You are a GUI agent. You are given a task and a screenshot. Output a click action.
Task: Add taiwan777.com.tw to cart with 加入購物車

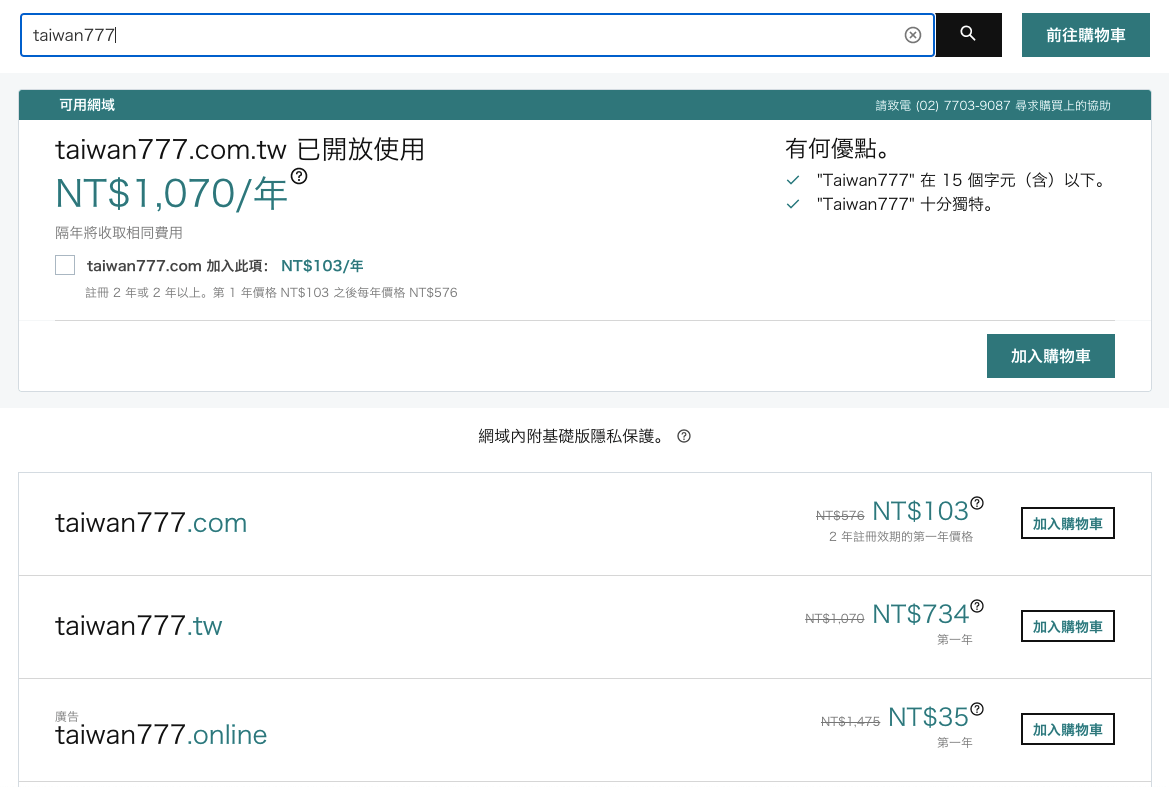point(1050,356)
